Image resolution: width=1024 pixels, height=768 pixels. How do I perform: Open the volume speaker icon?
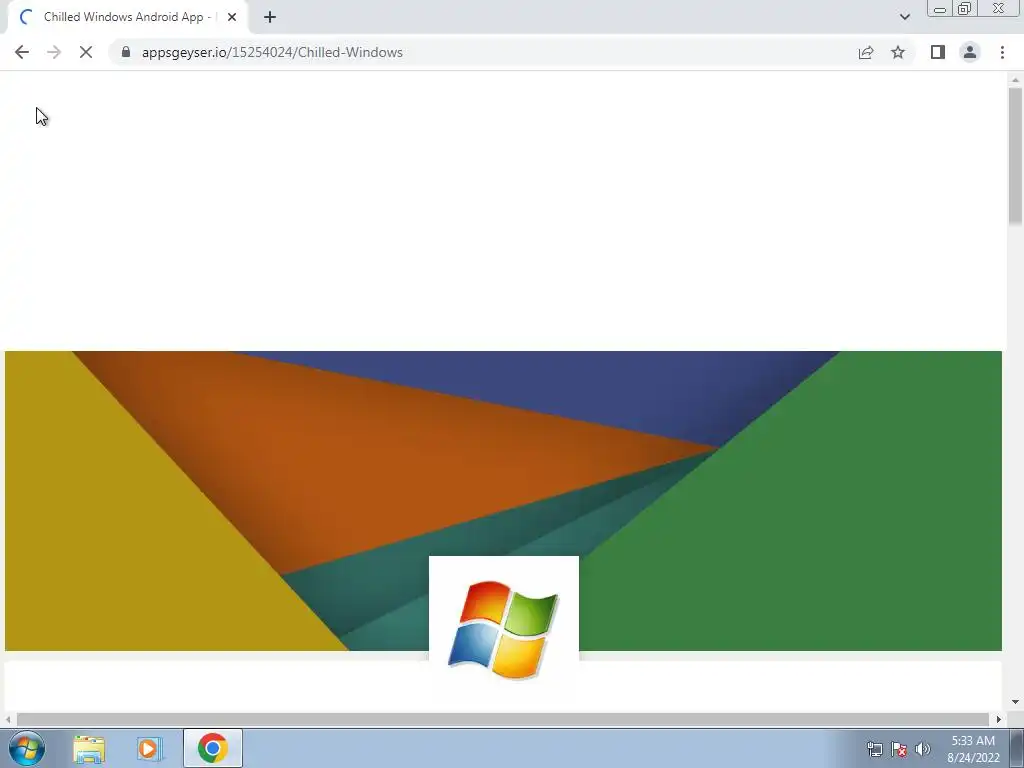[x=923, y=749]
